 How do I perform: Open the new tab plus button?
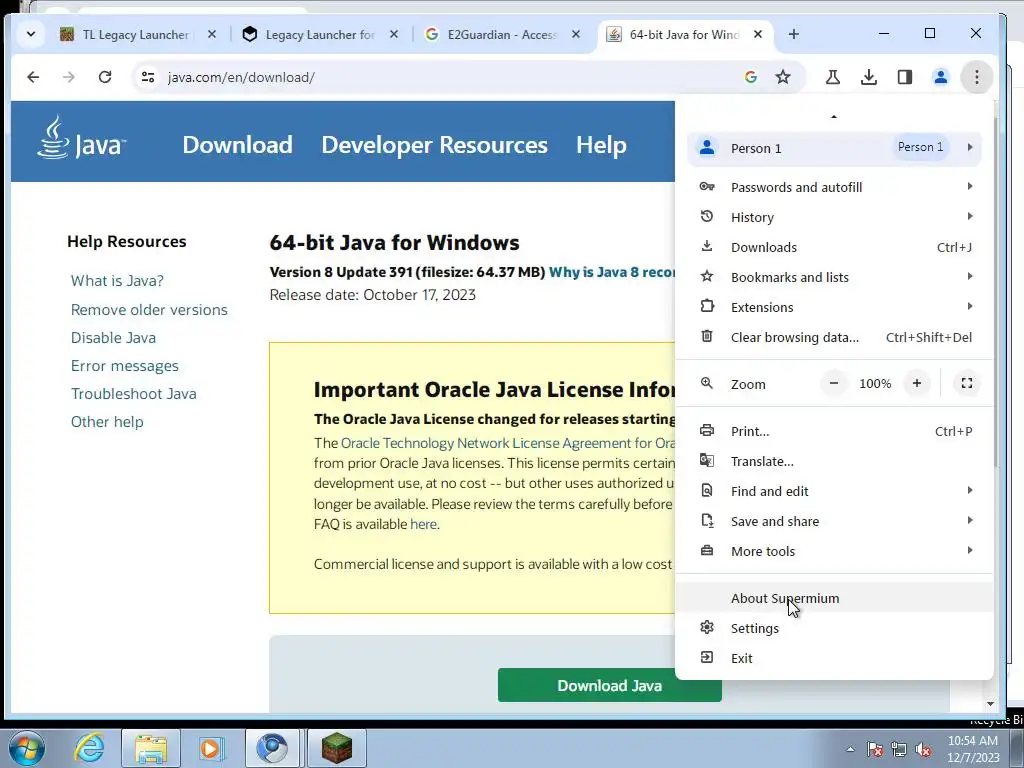point(793,34)
